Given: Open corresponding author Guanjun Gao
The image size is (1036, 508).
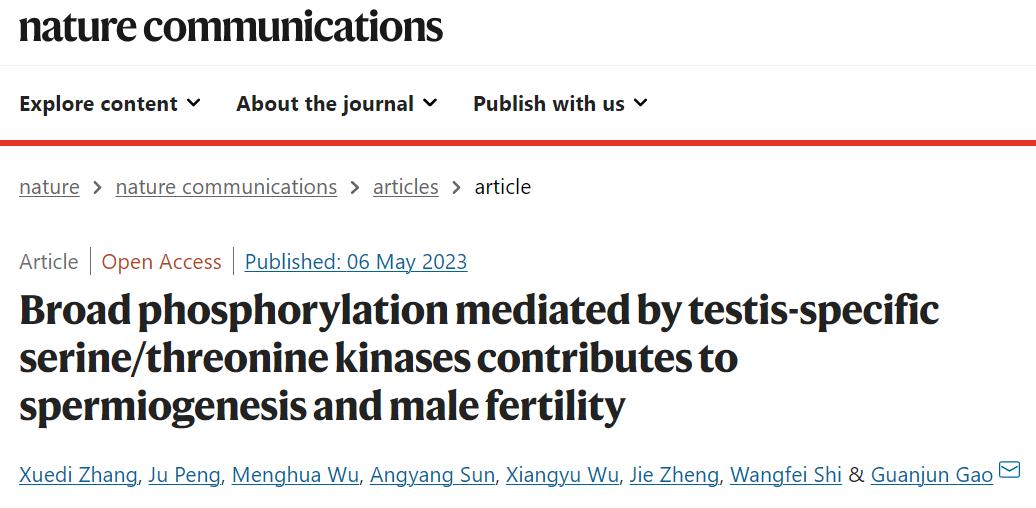Looking at the screenshot, I should (931, 475).
